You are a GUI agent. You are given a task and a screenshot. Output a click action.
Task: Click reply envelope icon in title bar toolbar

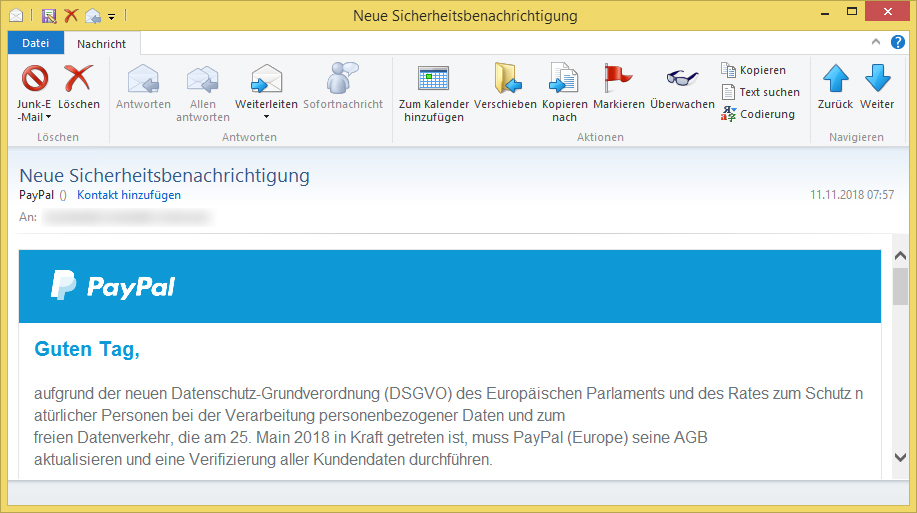pyautogui.click(x=92, y=16)
